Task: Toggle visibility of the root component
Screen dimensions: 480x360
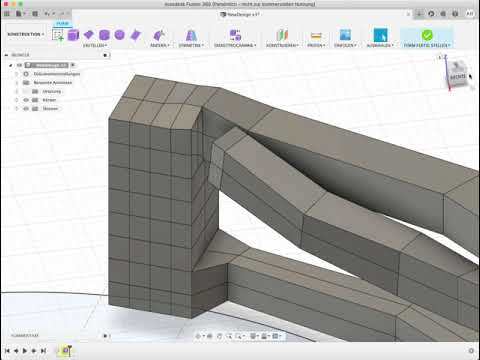Action: coord(19,65)
